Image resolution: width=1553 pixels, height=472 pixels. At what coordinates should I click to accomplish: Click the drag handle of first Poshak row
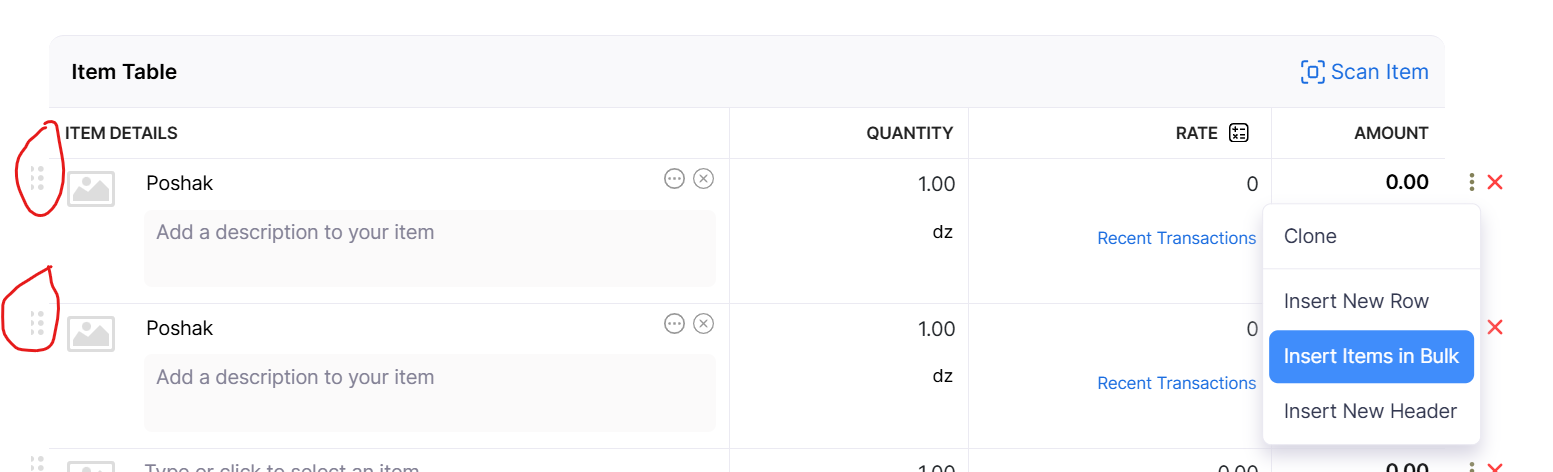(x=37, y=179)
